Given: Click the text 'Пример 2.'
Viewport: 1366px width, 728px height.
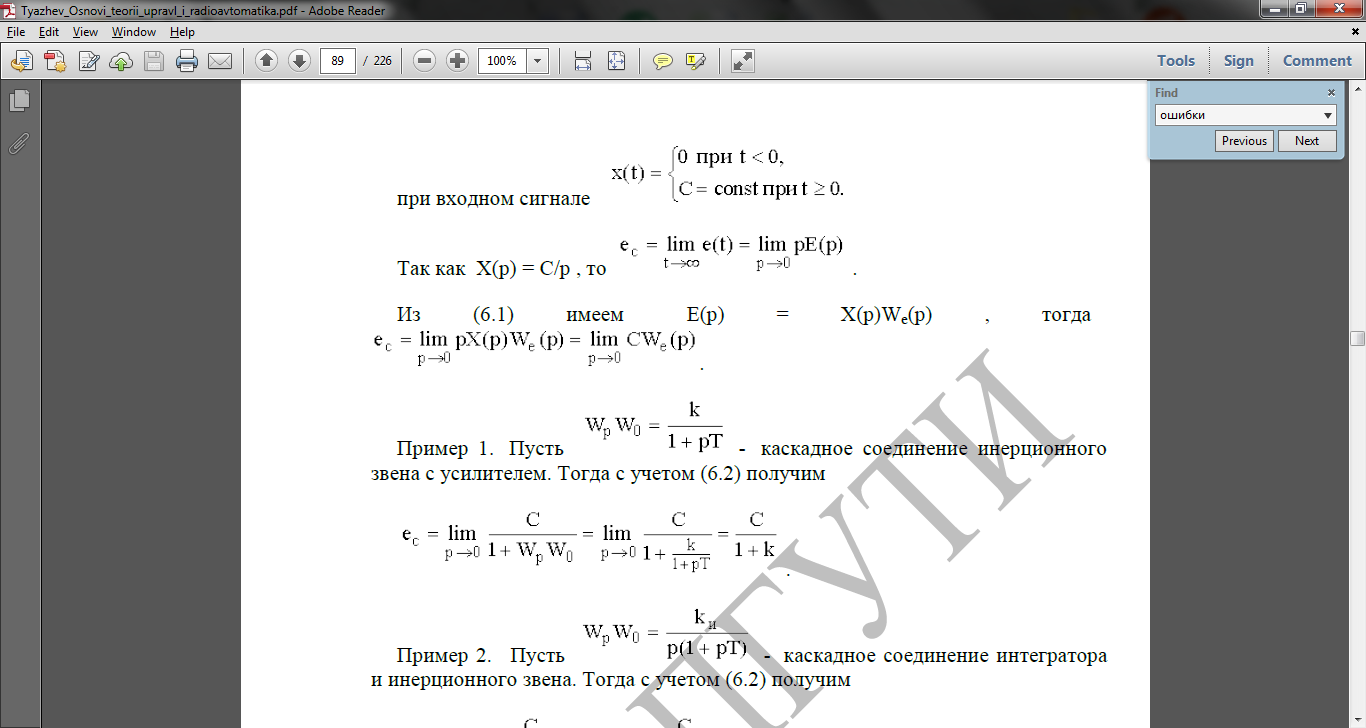Looking at the screenshot, I should tap(442, 657).
